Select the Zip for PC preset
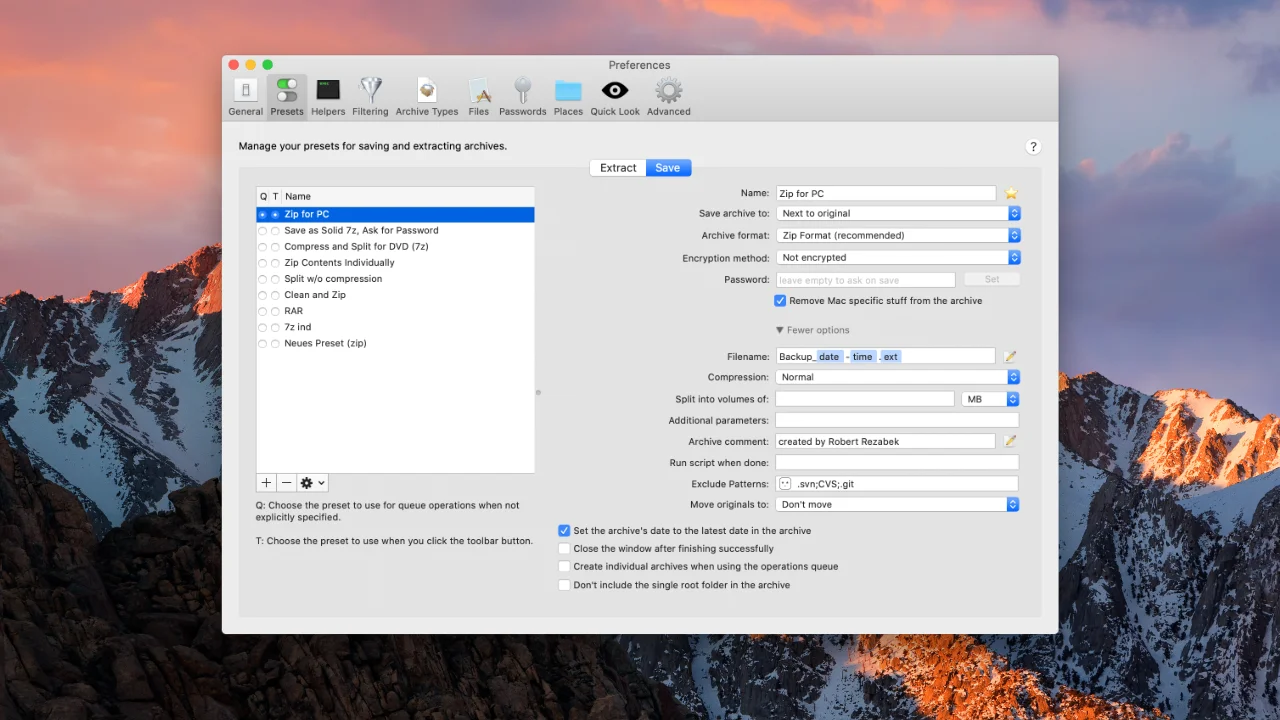Image resolution: width=1280 pixels, height=720 pixels. coord(395,214)
